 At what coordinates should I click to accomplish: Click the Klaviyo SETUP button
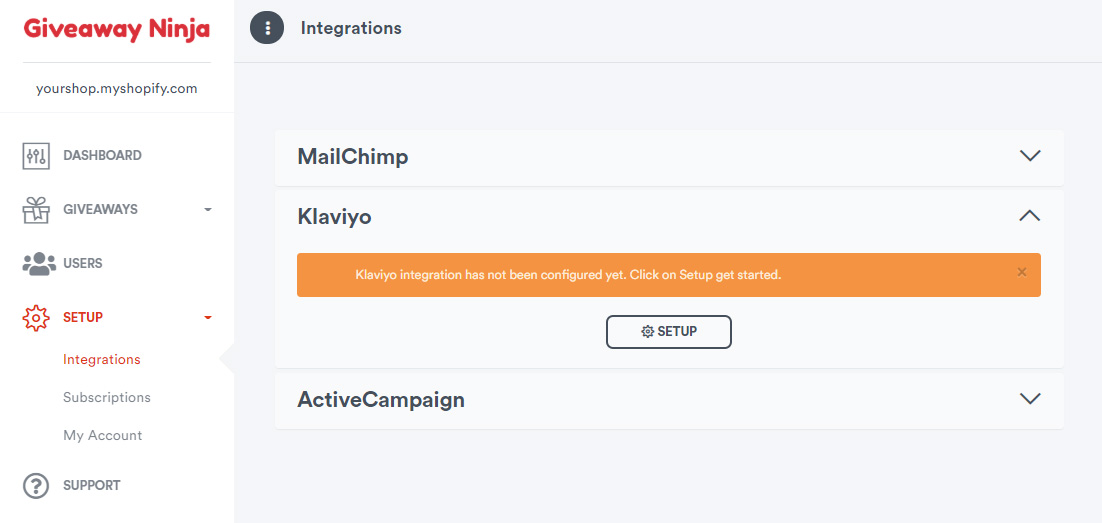pyautogui.click(x=668, y=332)
